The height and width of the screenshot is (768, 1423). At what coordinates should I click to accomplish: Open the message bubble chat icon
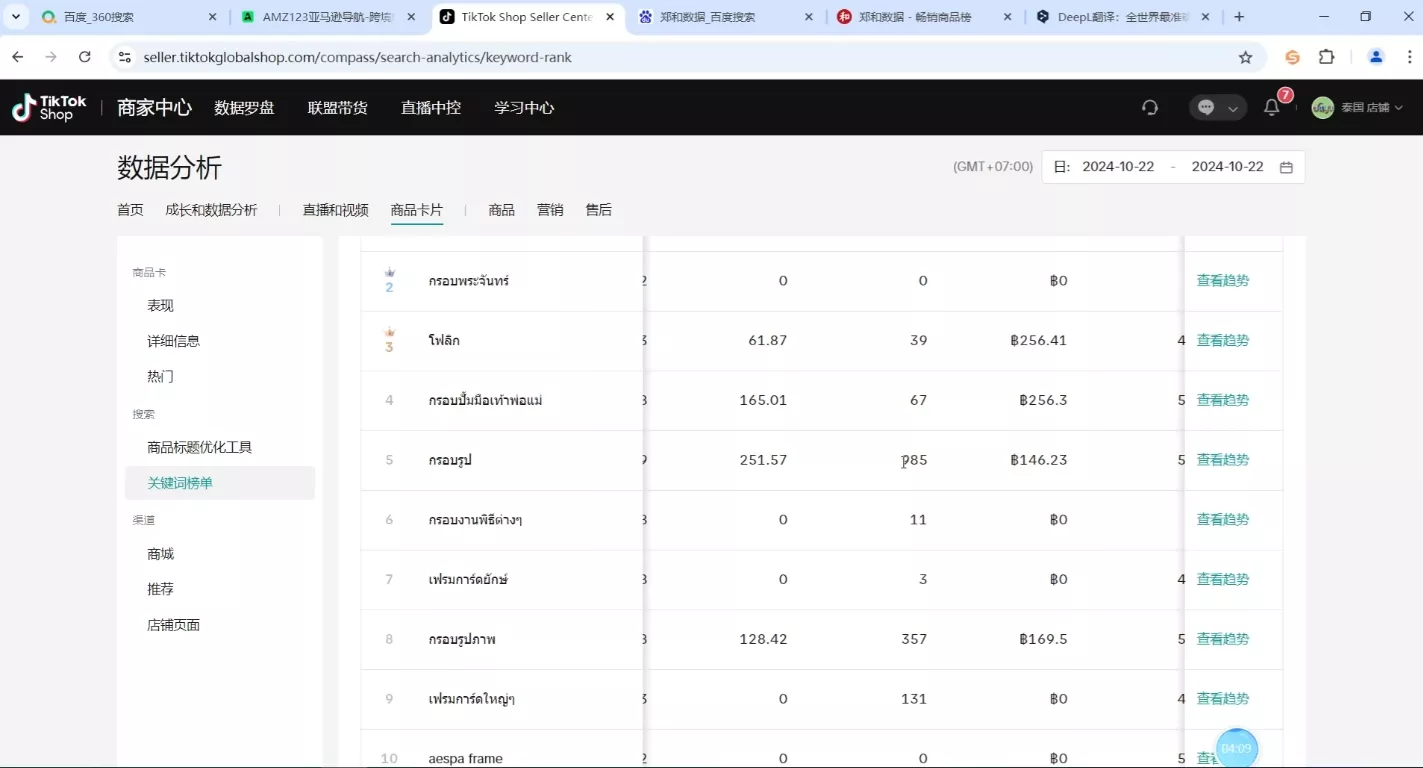click(1206, 107)
